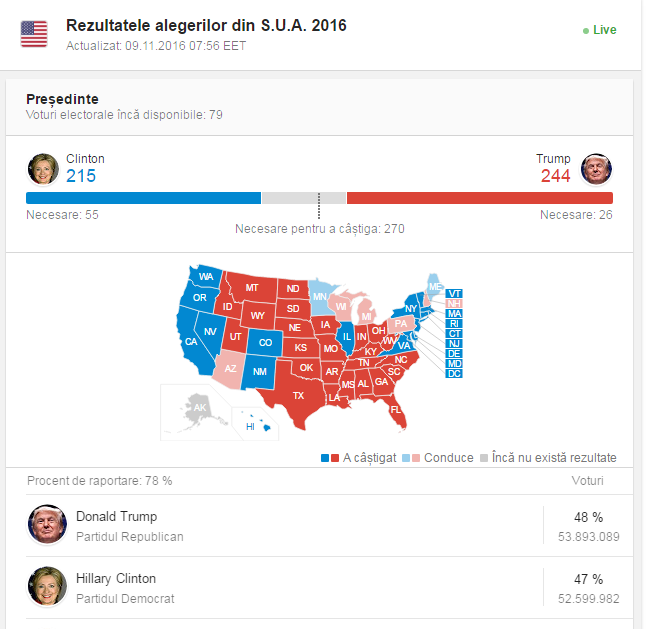Click the blue Clinton electoral vote bar
Screen dimensions: 651x629
coord(144,198)
